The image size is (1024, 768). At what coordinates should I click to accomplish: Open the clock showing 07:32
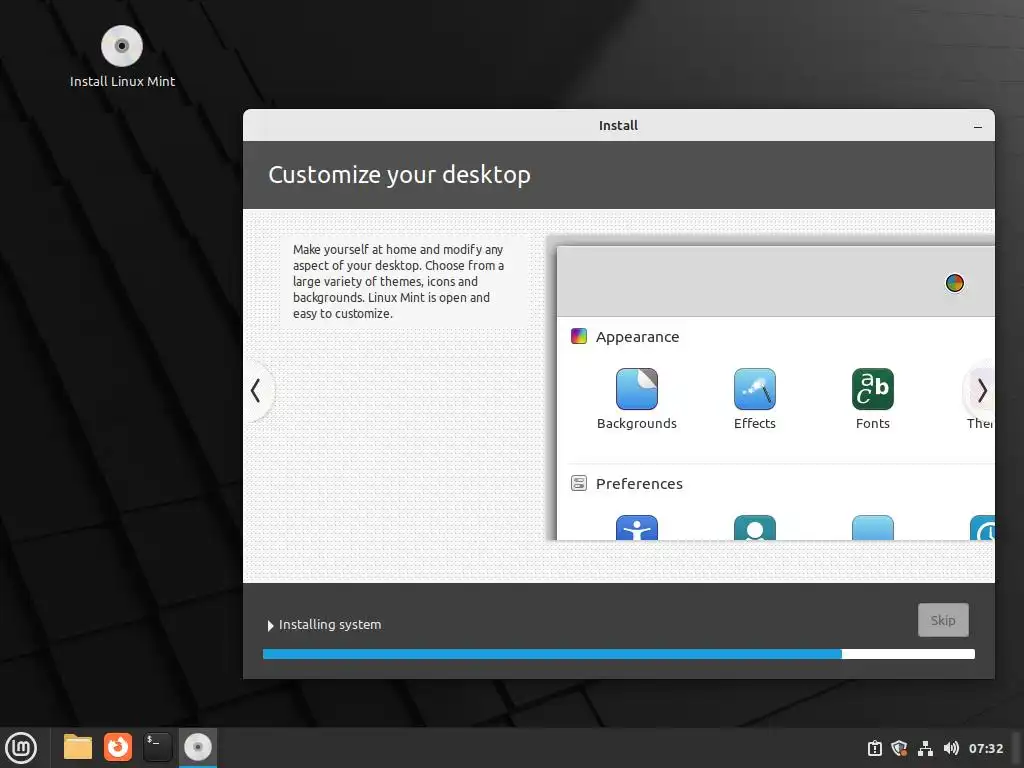[985, 748]
